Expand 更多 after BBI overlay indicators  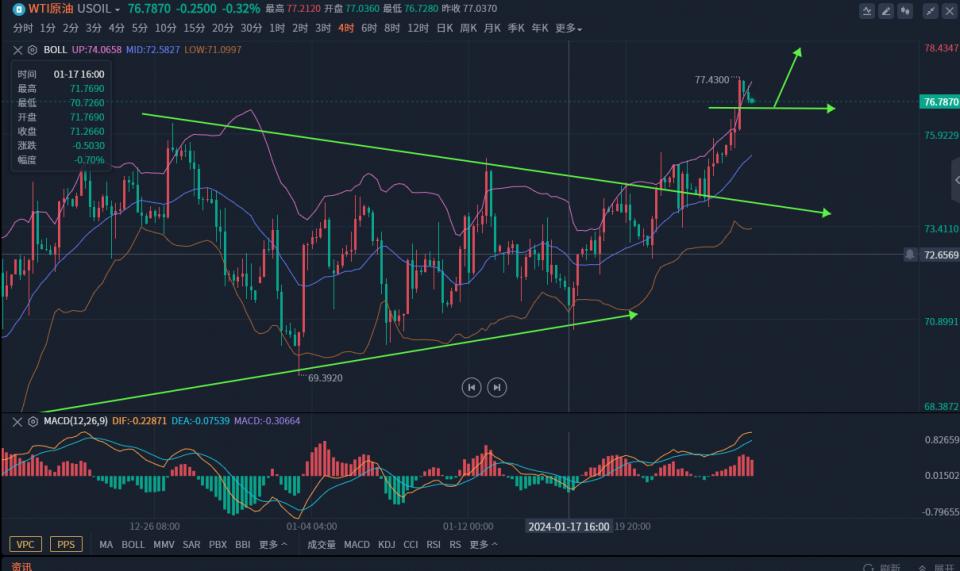coord(272,544)
